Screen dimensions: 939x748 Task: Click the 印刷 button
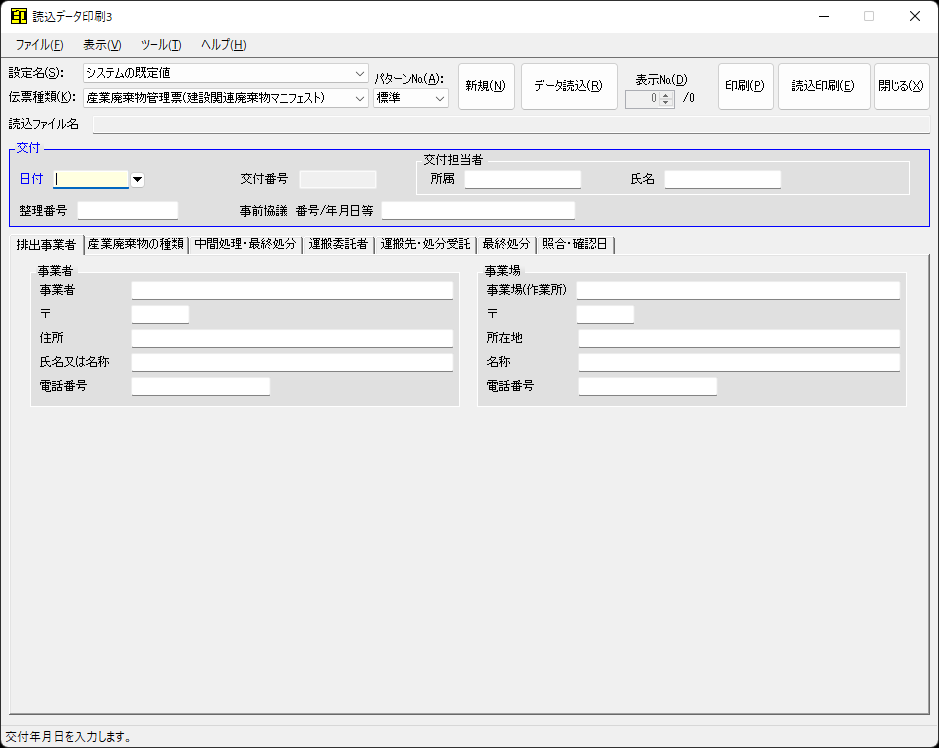(x=745, y=86)
